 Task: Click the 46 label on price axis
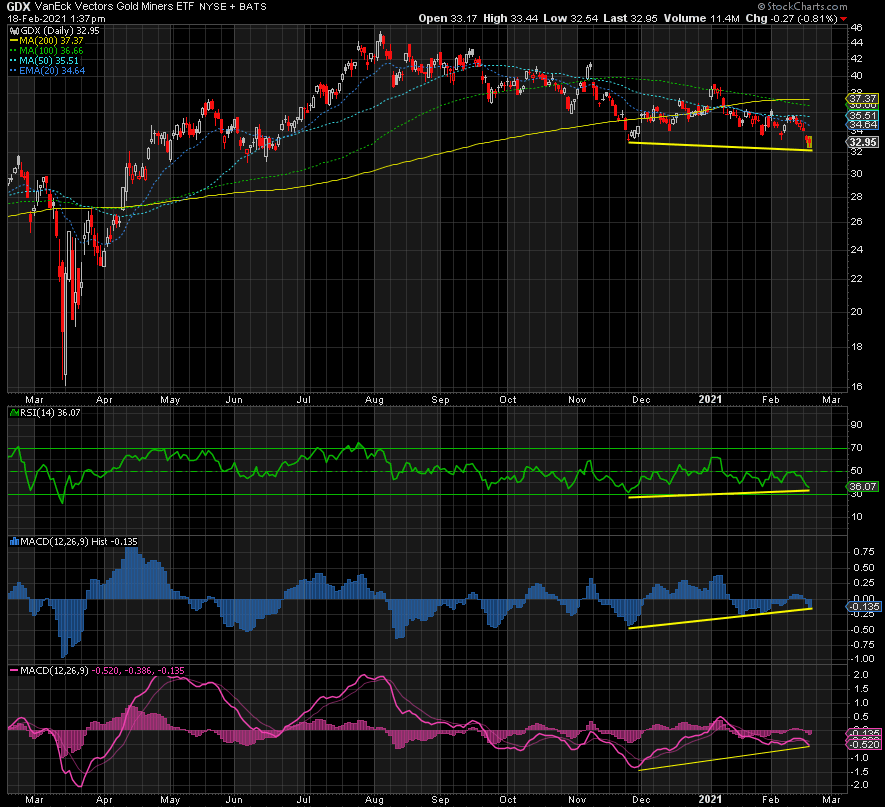(x=857, y=28)
